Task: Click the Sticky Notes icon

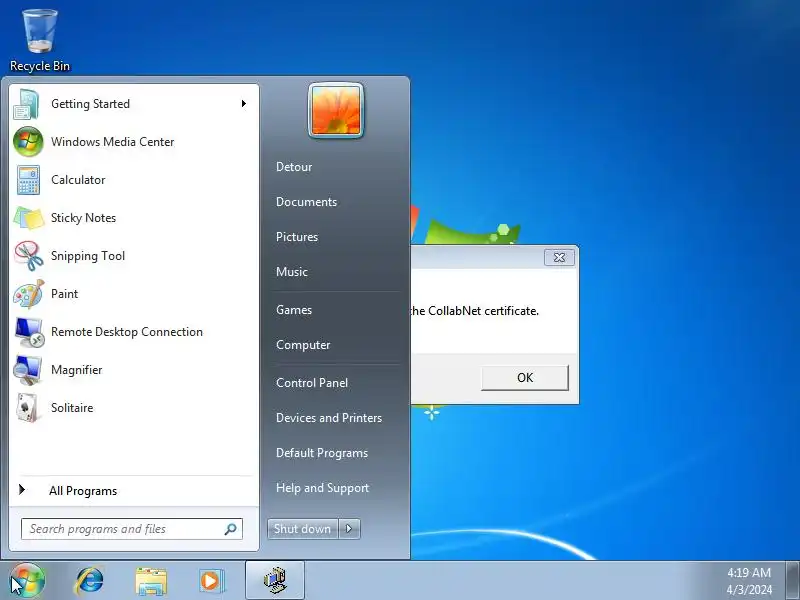Action: coord(28,218)
